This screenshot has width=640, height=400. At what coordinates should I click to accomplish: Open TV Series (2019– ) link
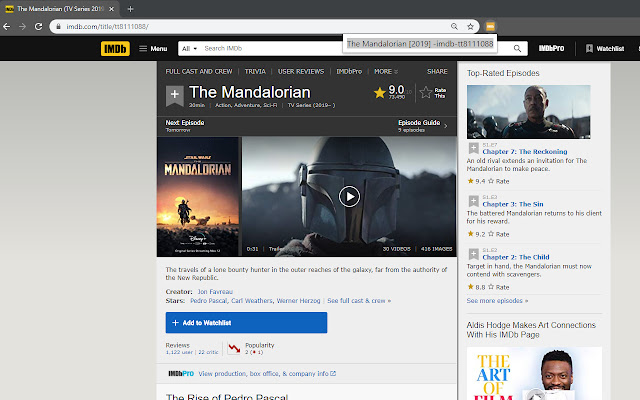(x=311, y=105)
